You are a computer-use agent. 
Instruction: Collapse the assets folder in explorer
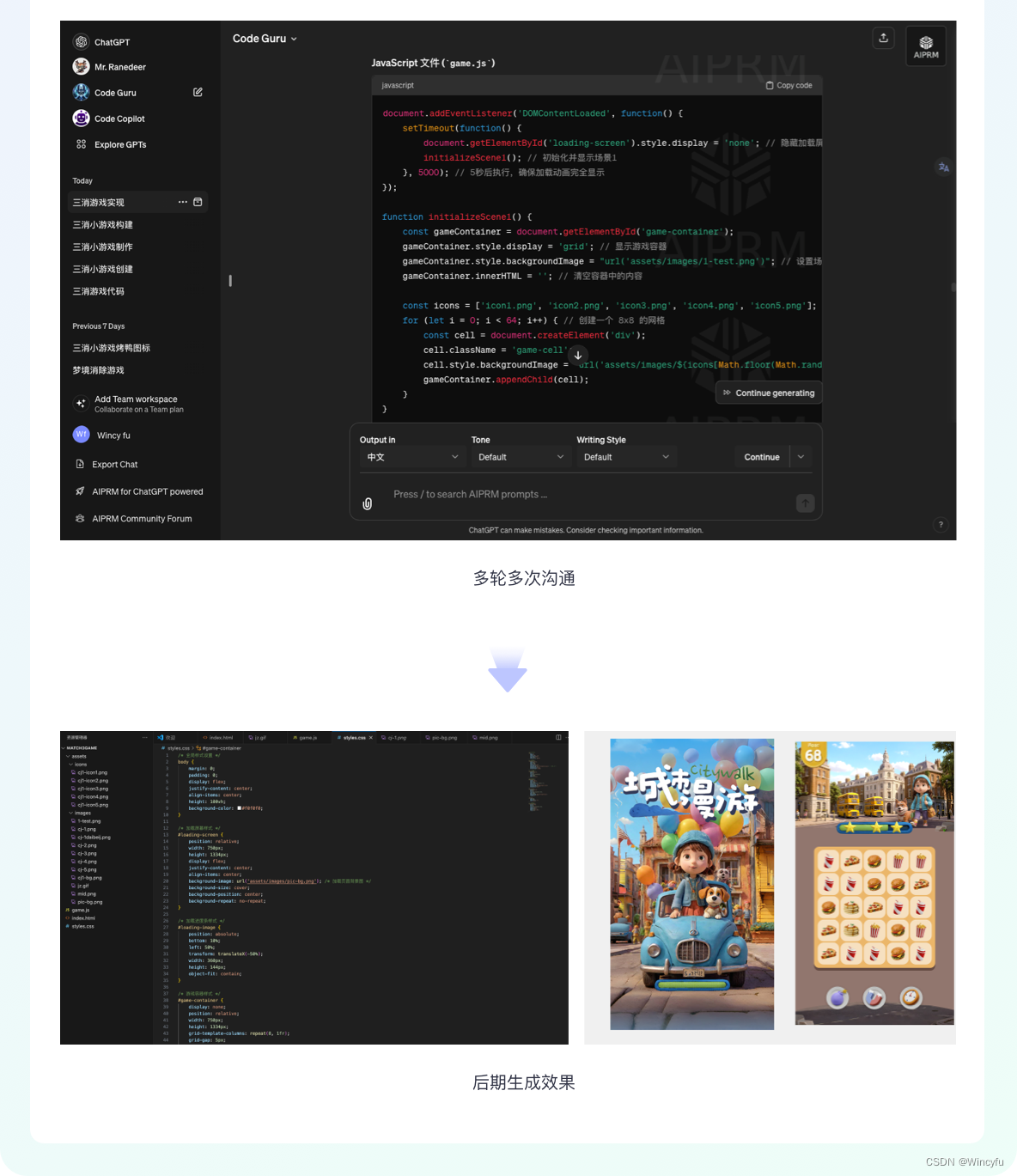[76, 757]
